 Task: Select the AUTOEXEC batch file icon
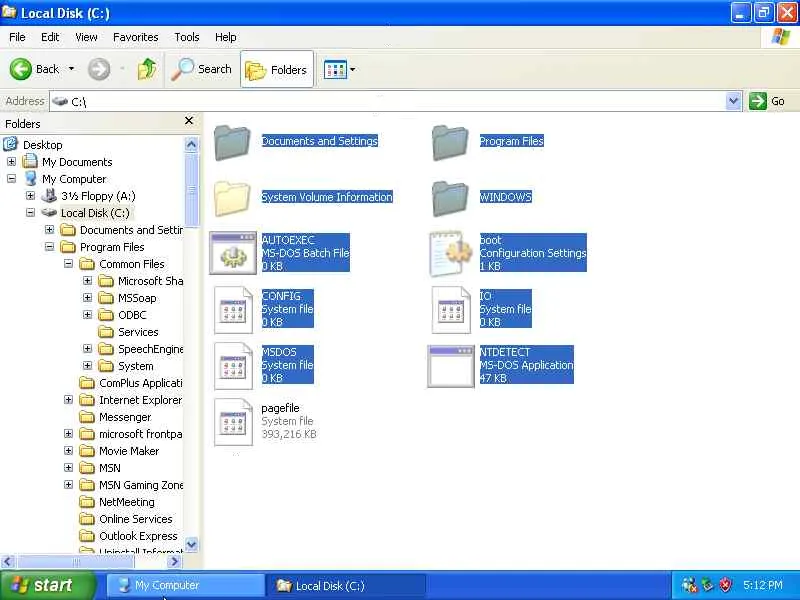[x=233, y=254]
